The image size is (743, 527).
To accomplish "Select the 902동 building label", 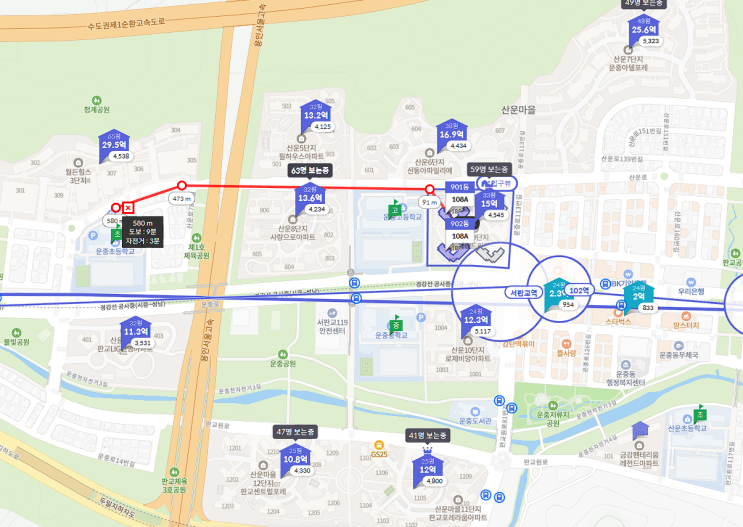I will (x=460, y=224).
